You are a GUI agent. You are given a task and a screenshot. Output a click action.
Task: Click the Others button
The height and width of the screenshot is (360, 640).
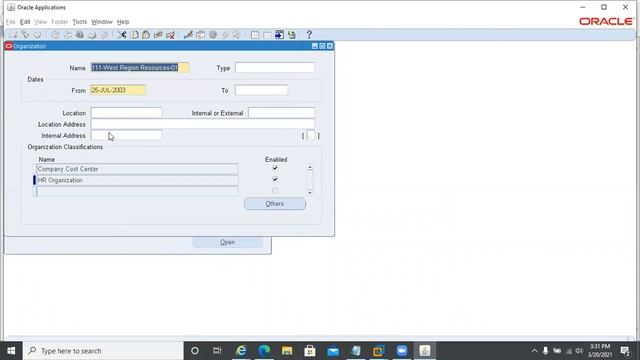pos(275,204)
